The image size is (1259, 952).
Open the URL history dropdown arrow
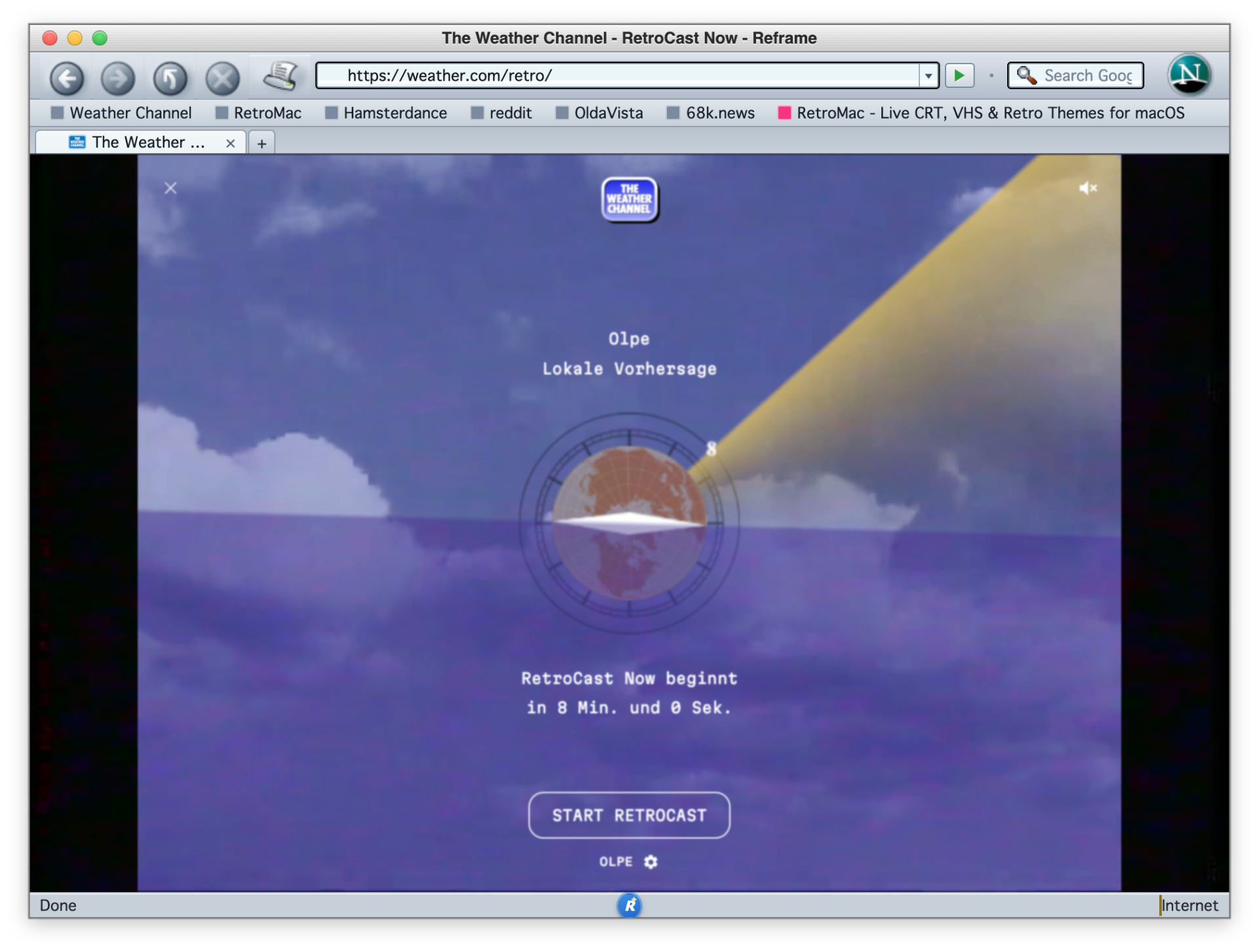tap(928, 76)
